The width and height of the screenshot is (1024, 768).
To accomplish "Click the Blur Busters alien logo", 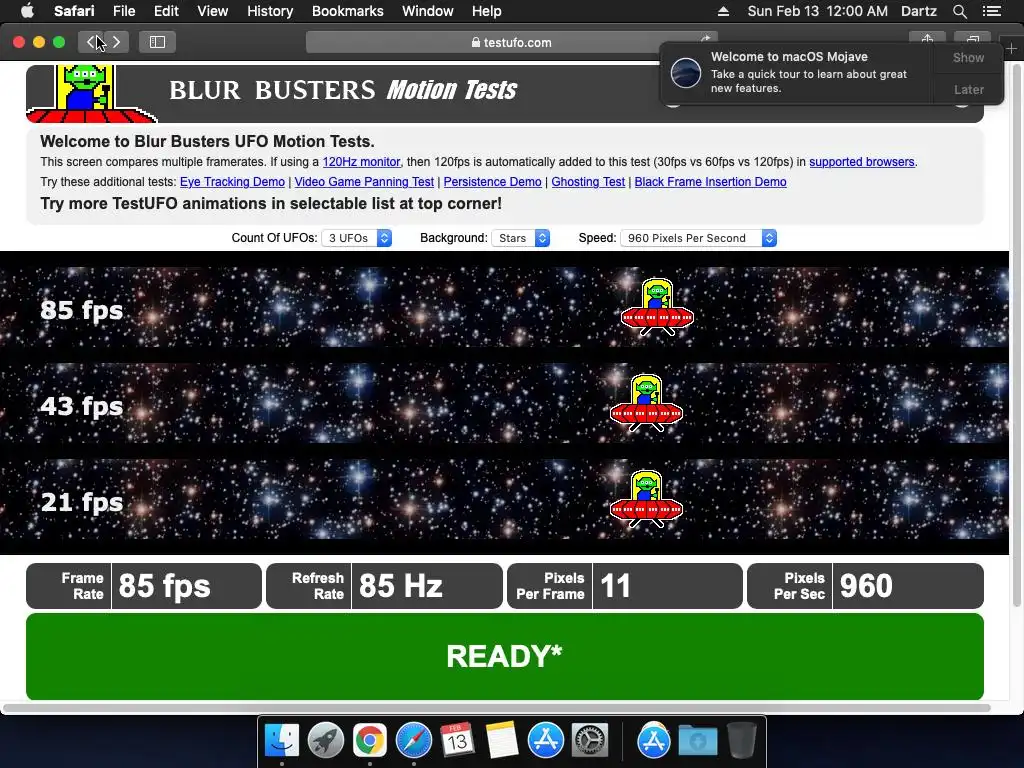I will pos(89,93).
